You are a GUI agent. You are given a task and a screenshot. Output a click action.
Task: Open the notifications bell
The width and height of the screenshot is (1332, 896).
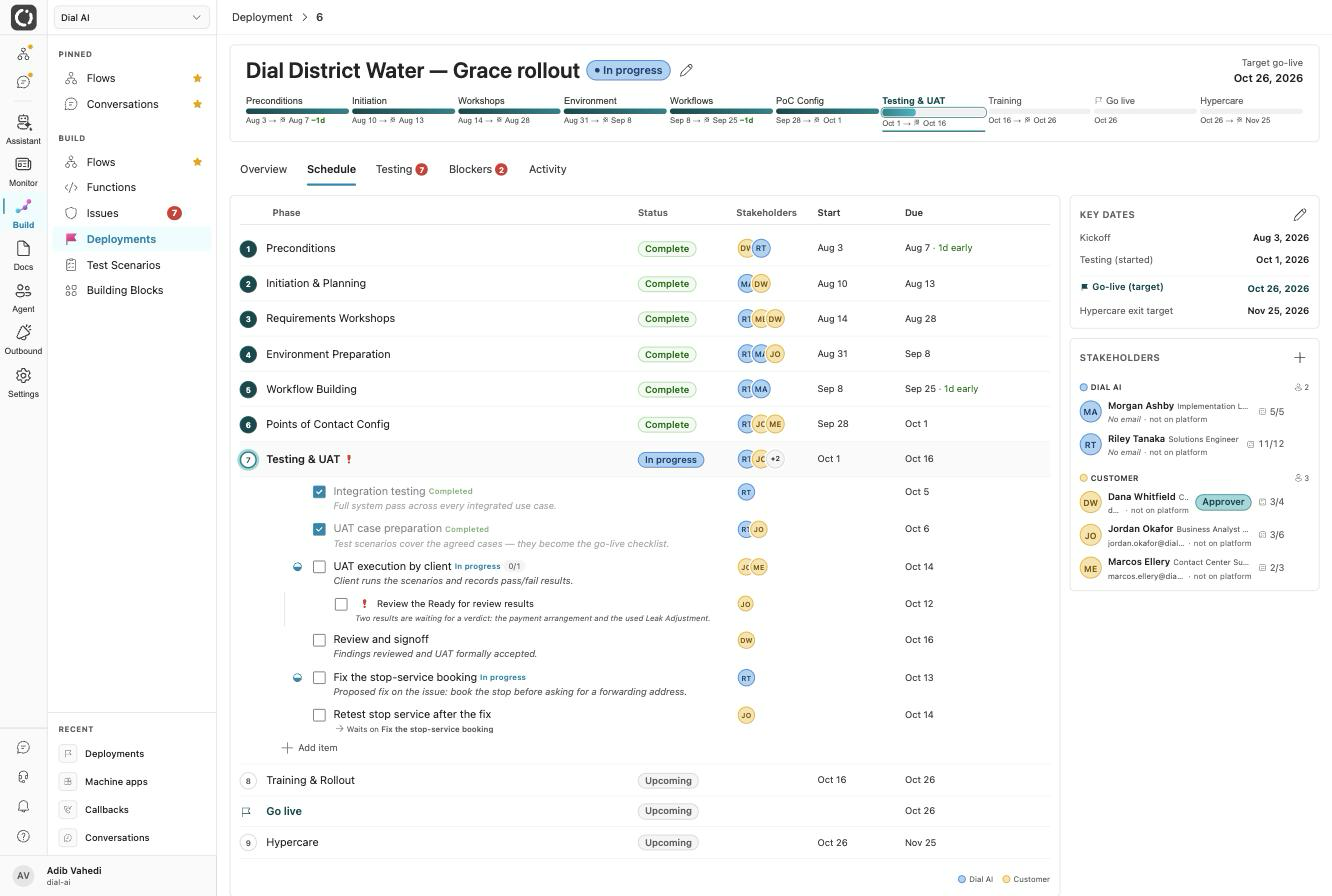[23, 807]
